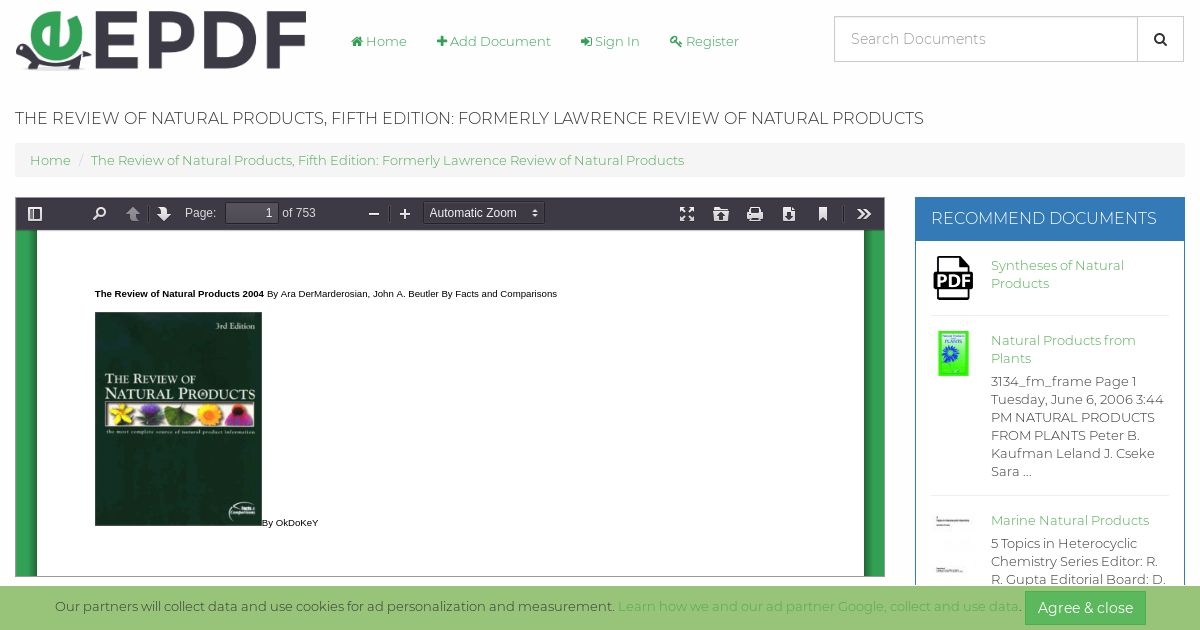Click the EPDF turtle logo

161,41
